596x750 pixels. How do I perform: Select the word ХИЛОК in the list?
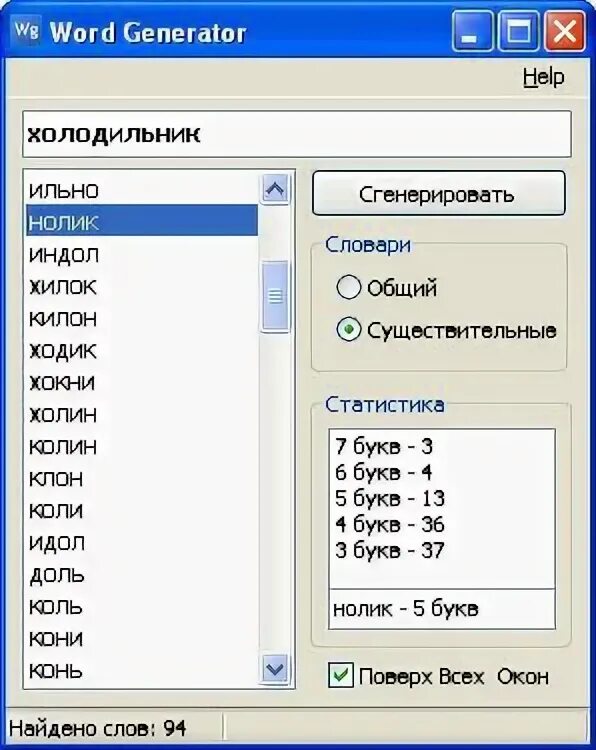(142, 287)
